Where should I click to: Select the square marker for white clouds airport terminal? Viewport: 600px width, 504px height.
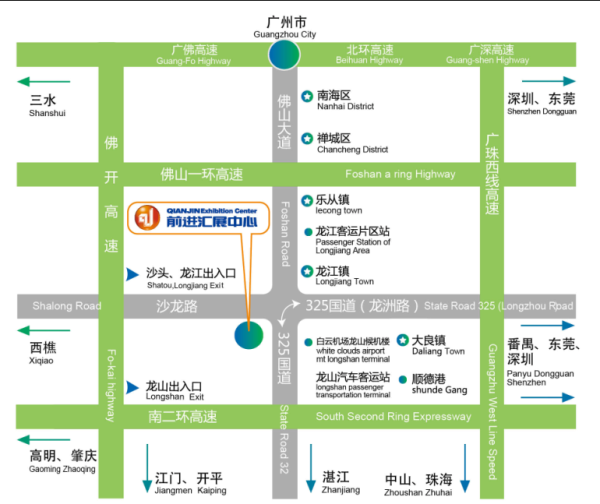(x=308, y=342)
